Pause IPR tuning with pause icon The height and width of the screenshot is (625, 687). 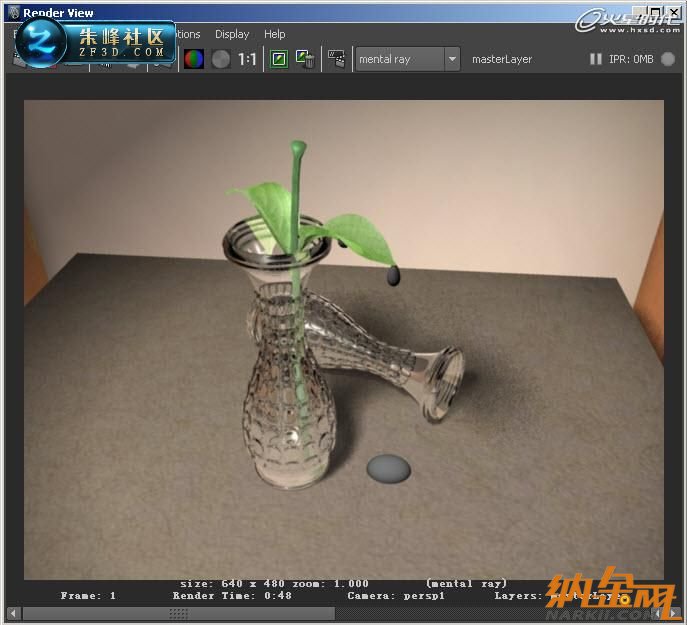(595, 59)
